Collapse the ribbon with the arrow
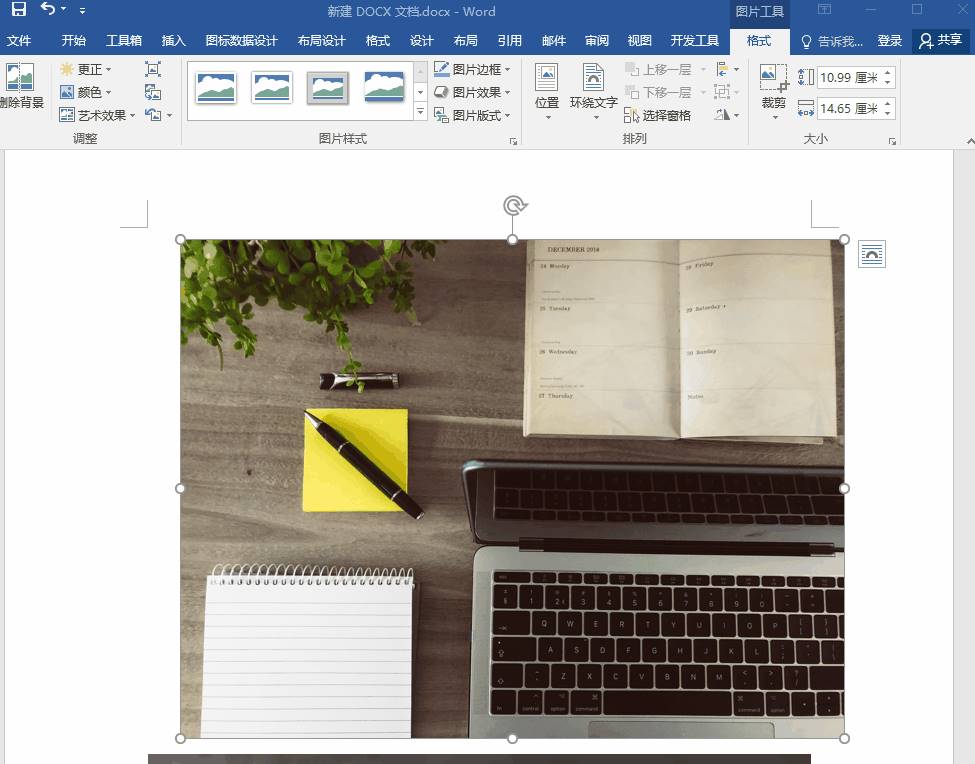This screenshot has width=975, height=764. click(x=970, y=142)
